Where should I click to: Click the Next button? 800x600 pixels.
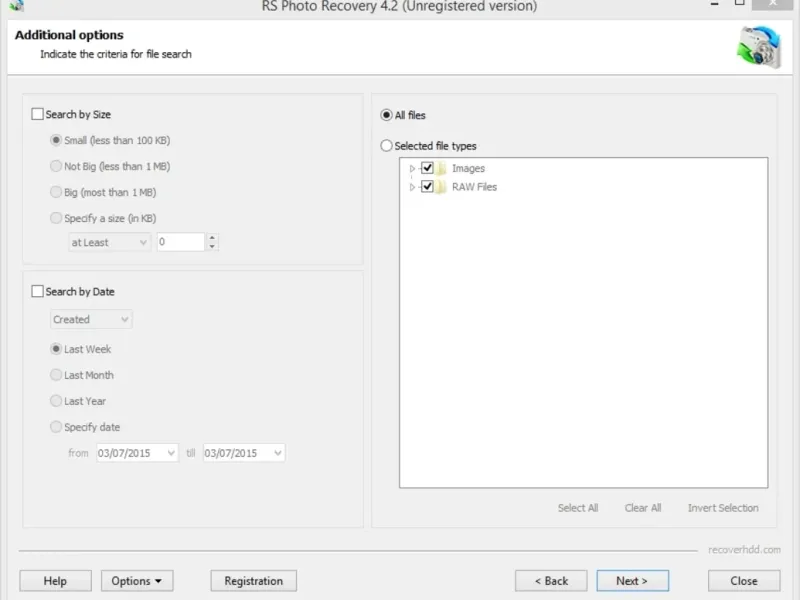(x=632, y=581)
